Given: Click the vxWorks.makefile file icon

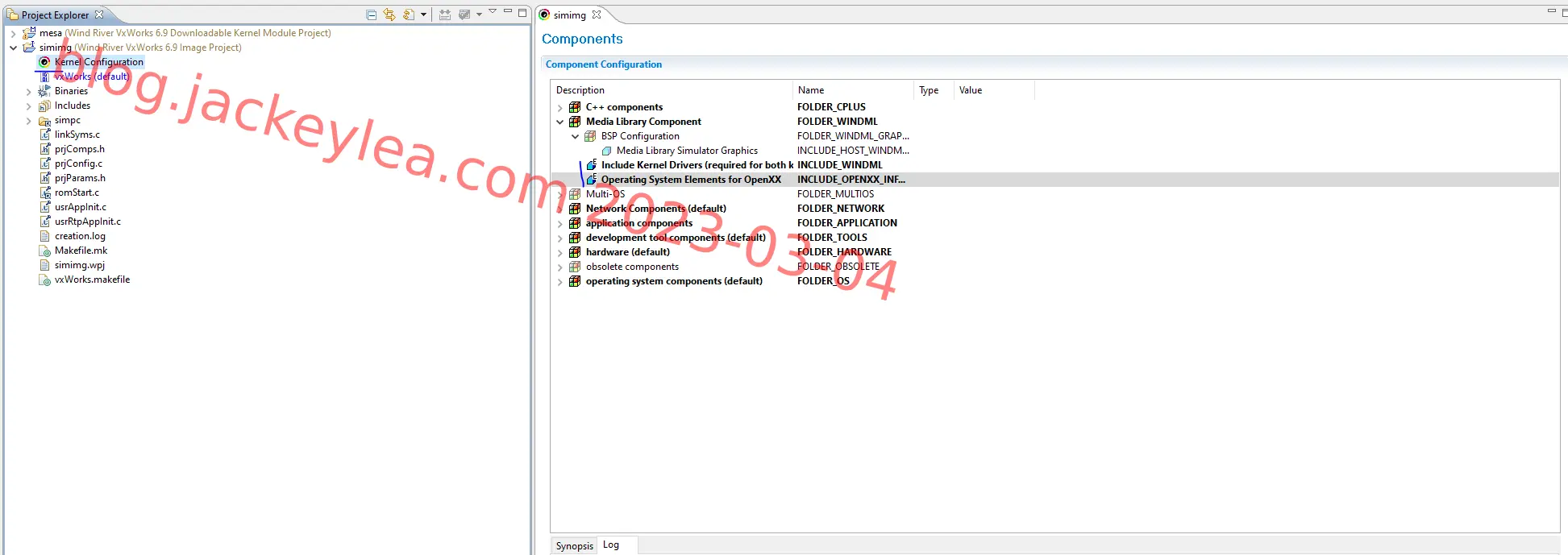Looking at the screenshot, I should (45, 280).
